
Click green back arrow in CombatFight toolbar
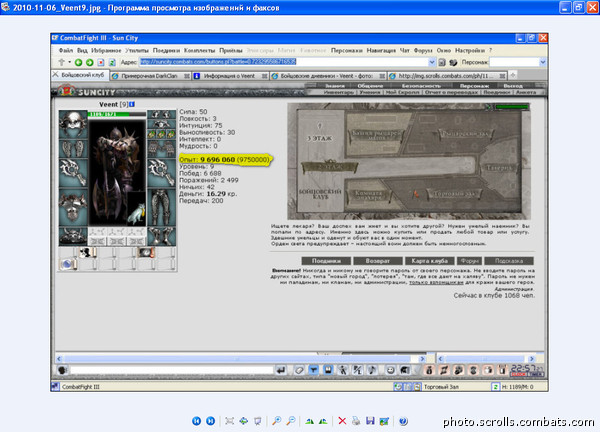(x=78, y=62)
